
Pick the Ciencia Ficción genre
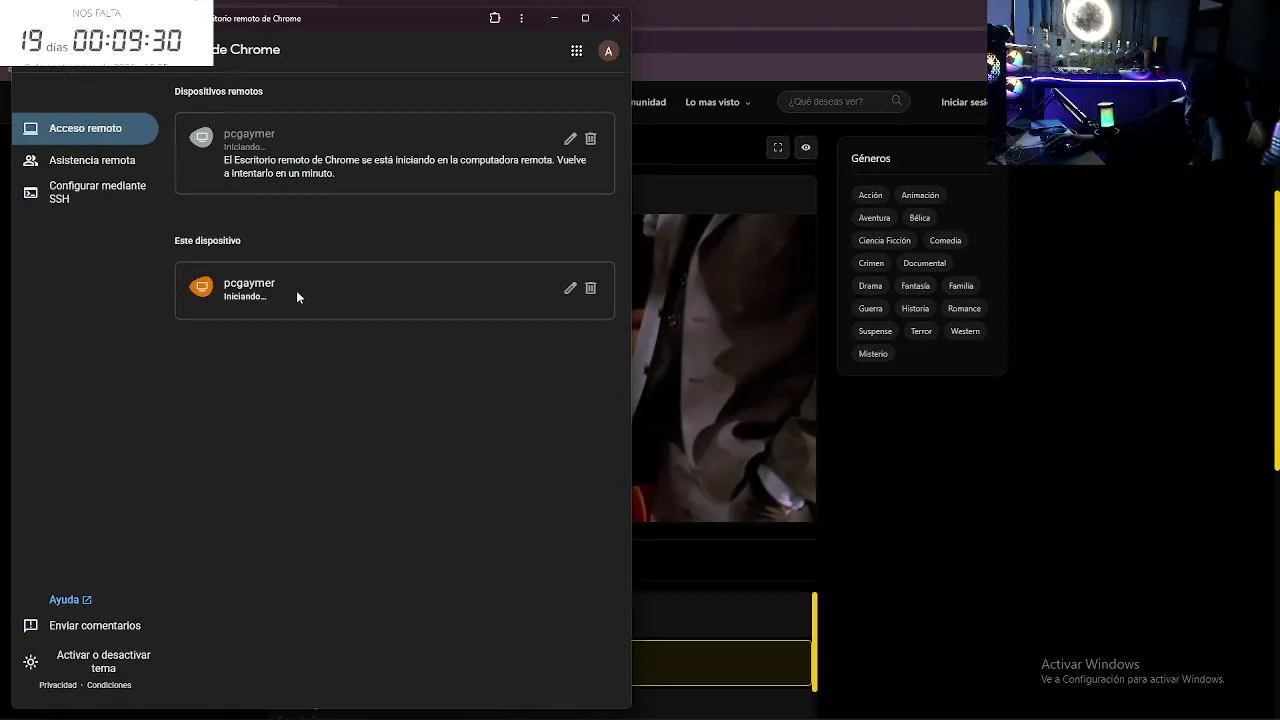[884, 241]
